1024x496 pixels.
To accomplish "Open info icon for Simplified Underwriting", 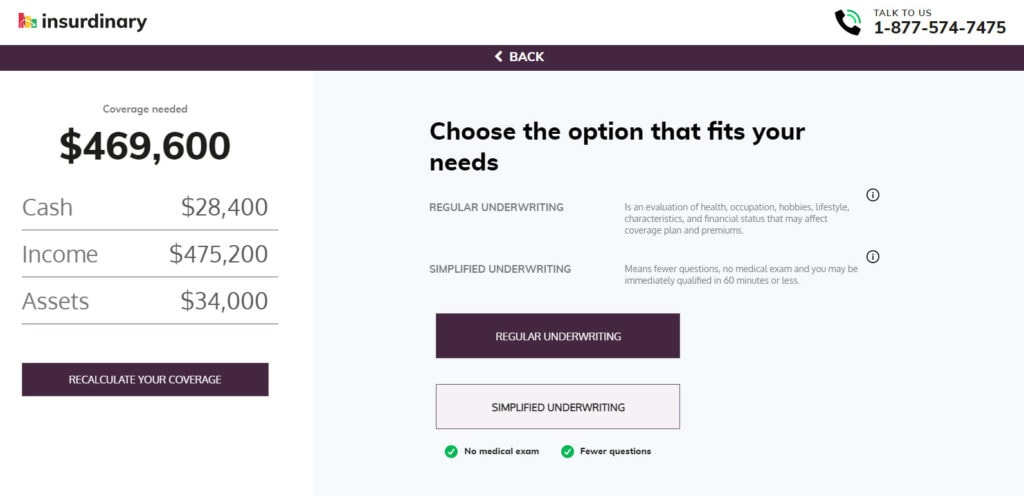I will click(872, 256).
